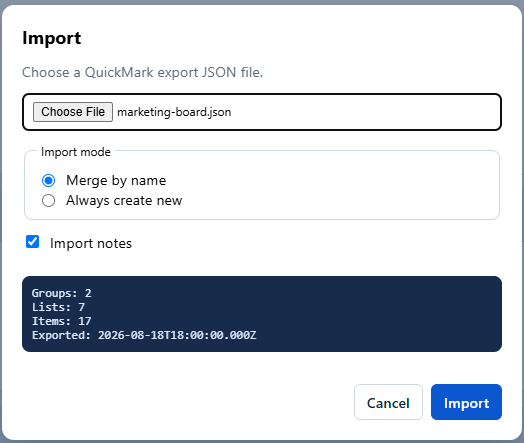Click the Lists: 7 summary line

click(x=58, y=307)
